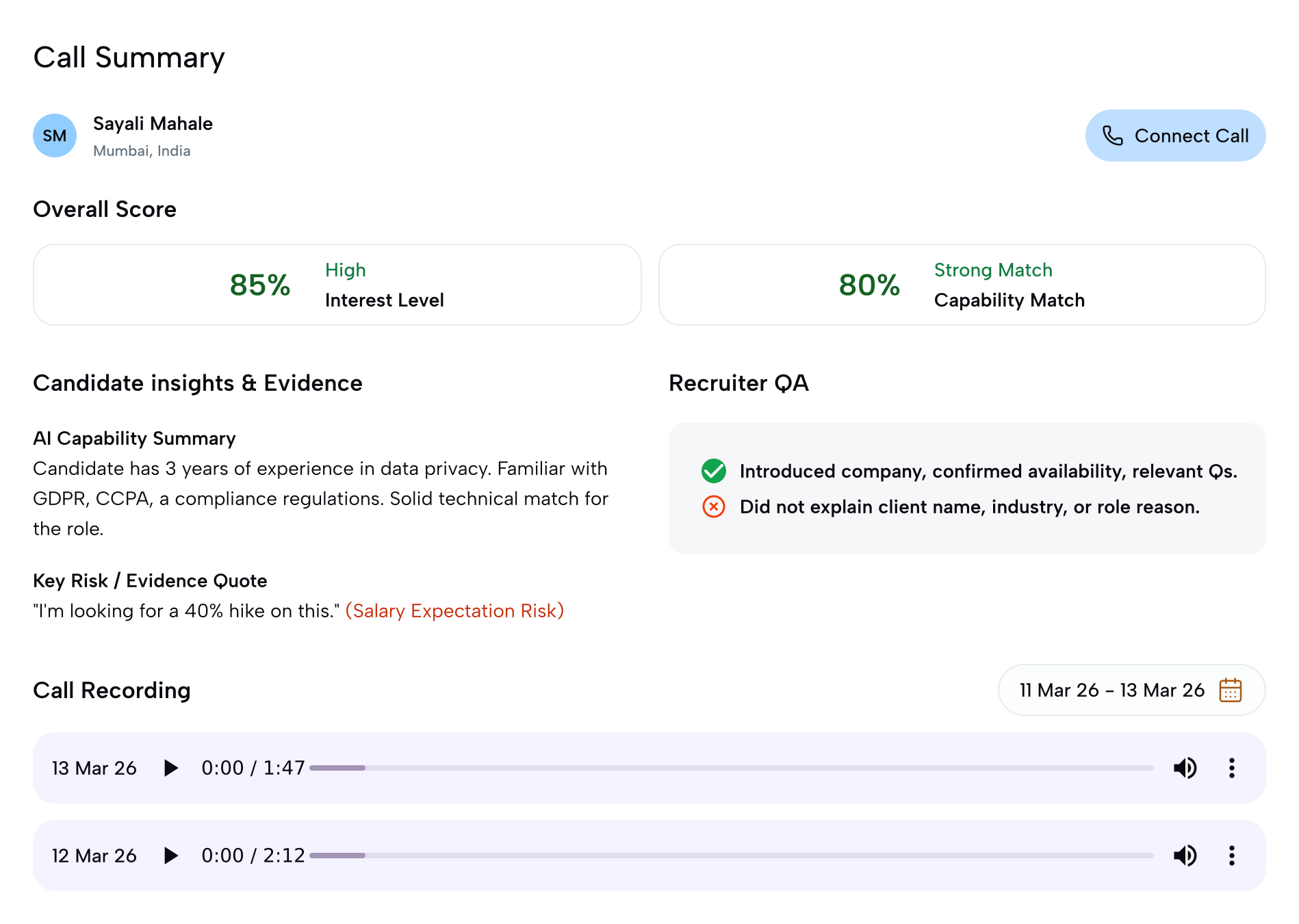The width and height of the screenshot is (1299, 924).
Task: Open the calendar icon in date range
Action: click(1230, 690)
